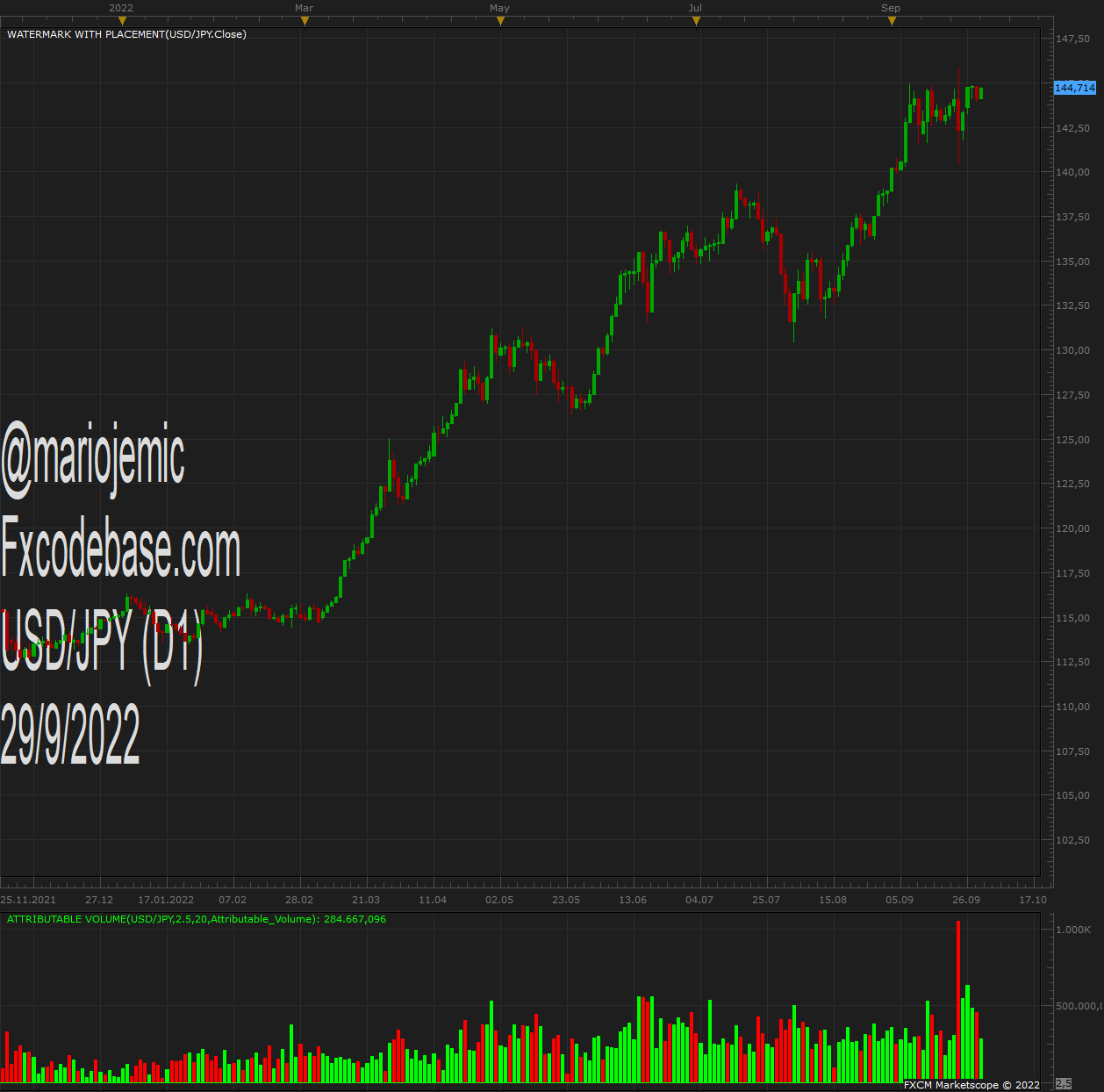Select the WATERMARK WITH PLACEMENT indicator label
The image size is (1104, 1092).
tap(126, 34)
